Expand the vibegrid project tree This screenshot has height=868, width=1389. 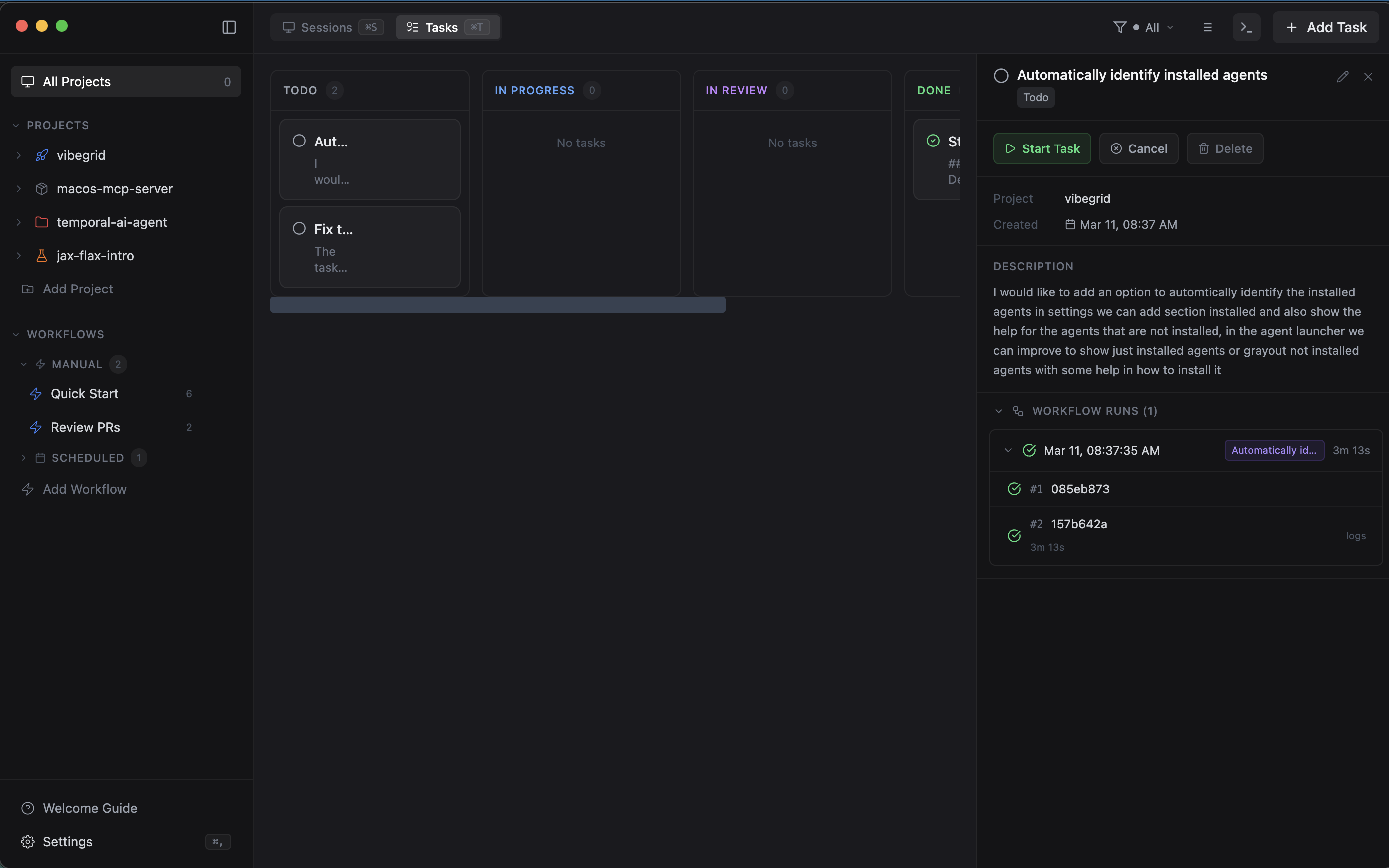coord(19,154)
